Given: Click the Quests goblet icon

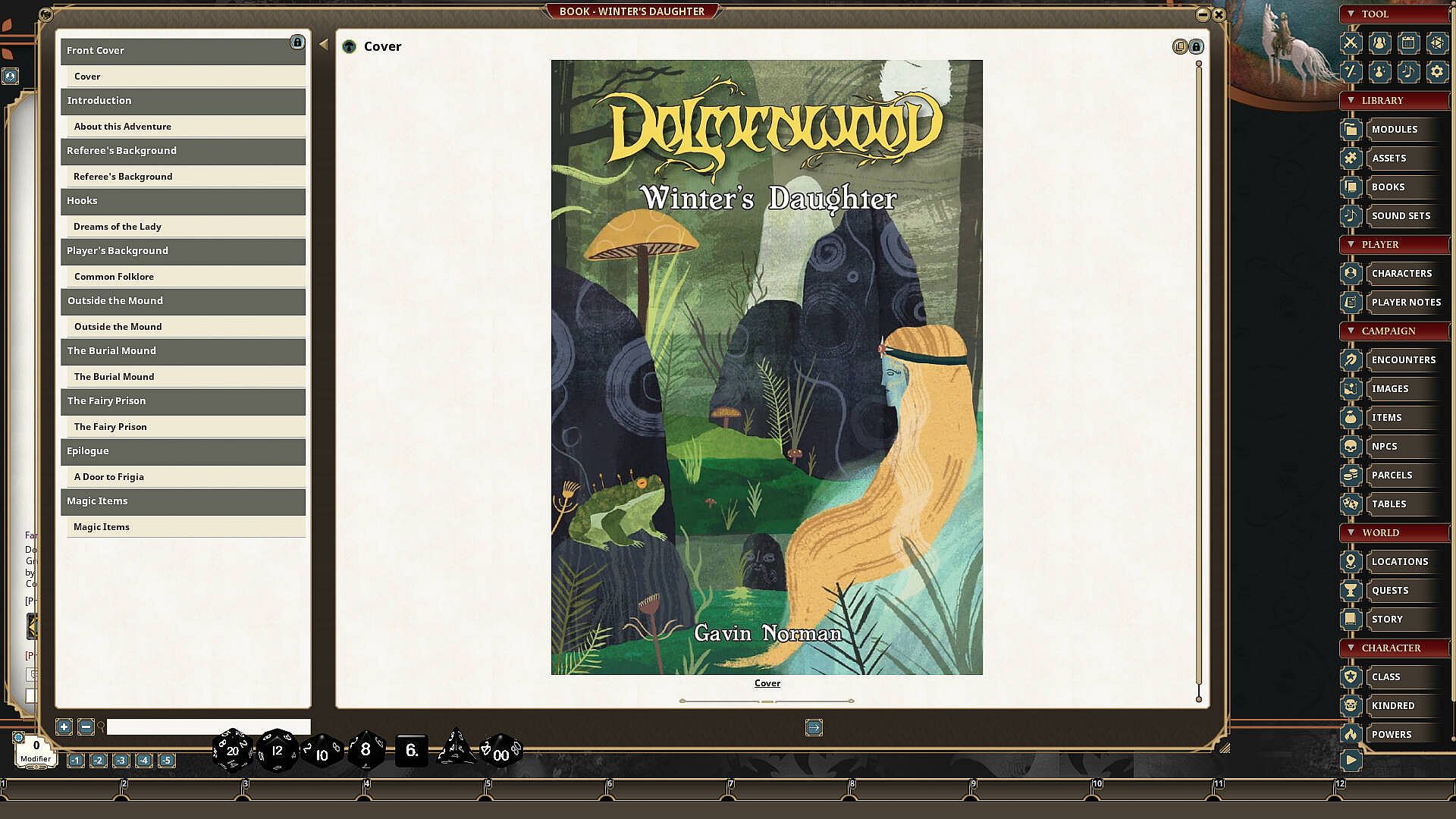Looking at the screenshot, I should tap(1351, 591).
